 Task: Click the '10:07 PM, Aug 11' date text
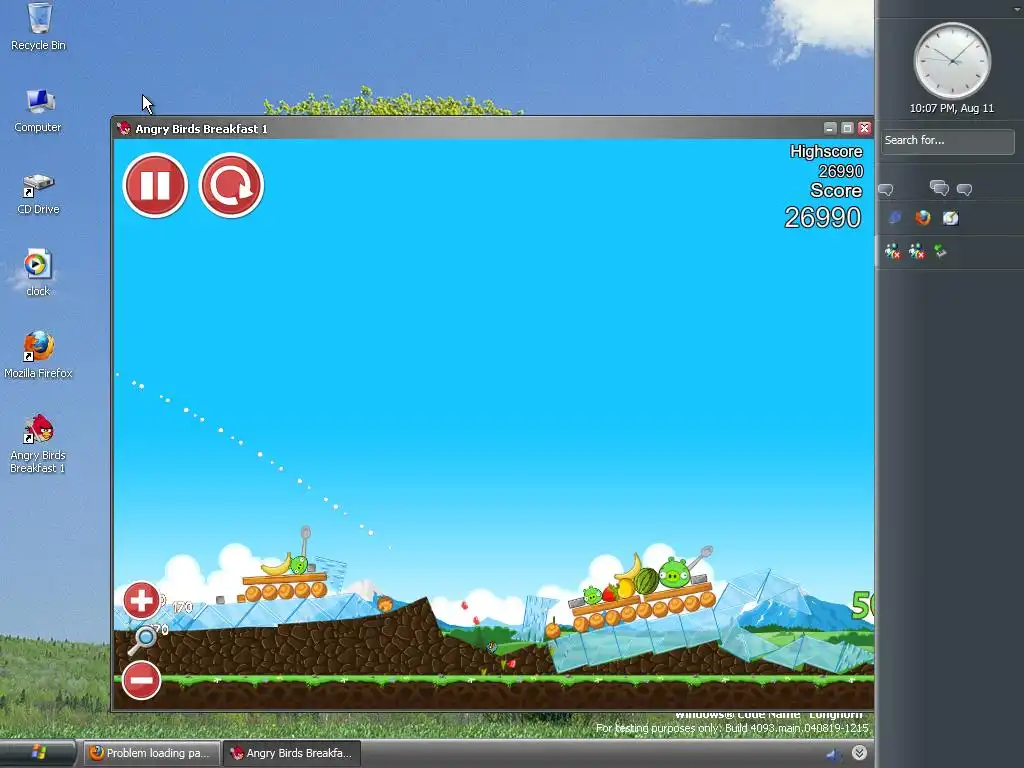[x=952, y=108]
